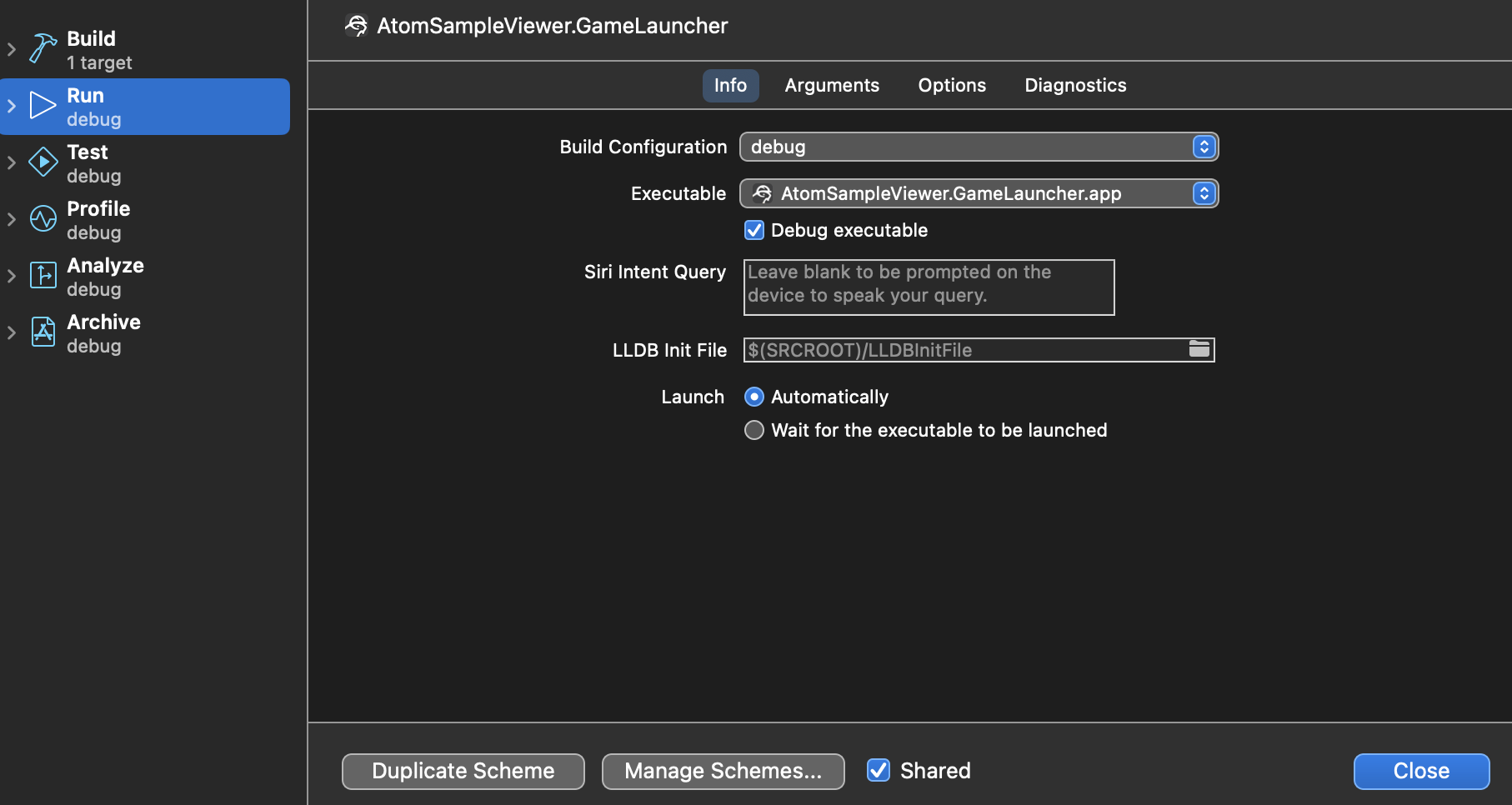Expand the Build action disclosure chevron
This screenshot has height=805, width=1512.
[x=12, y=49]
